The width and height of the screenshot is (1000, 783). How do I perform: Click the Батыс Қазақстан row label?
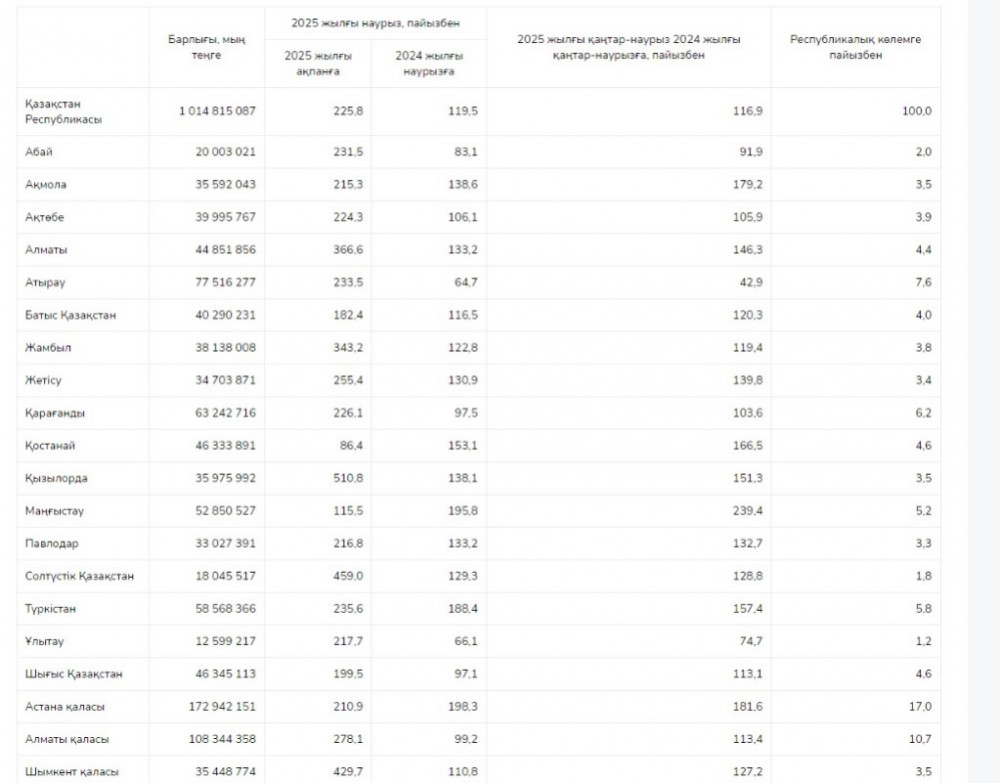click(71, 315)
